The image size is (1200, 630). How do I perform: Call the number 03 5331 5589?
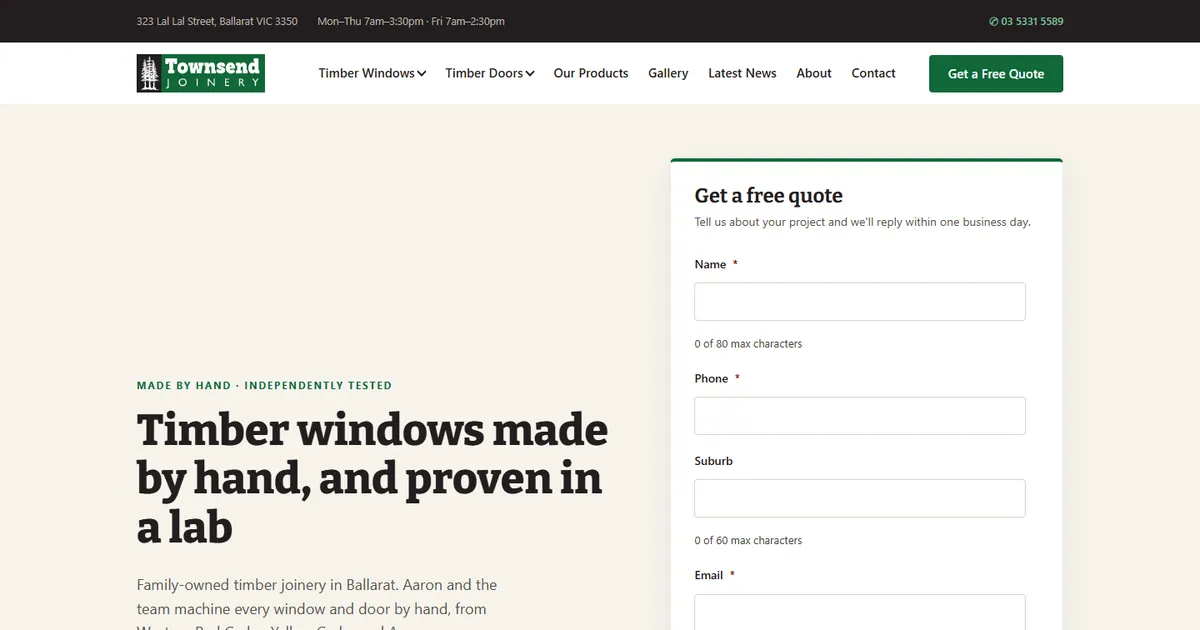coord(1032,21)
